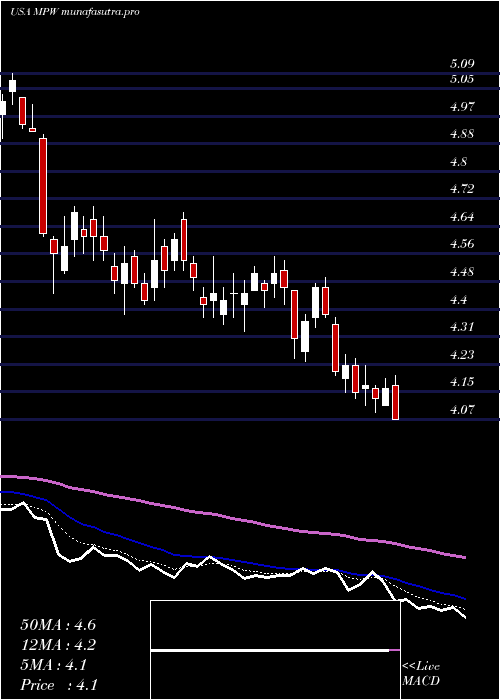Screen dimensions: 500x700
Task: Select the 5.05 price axis label
Action: [462, 79]
